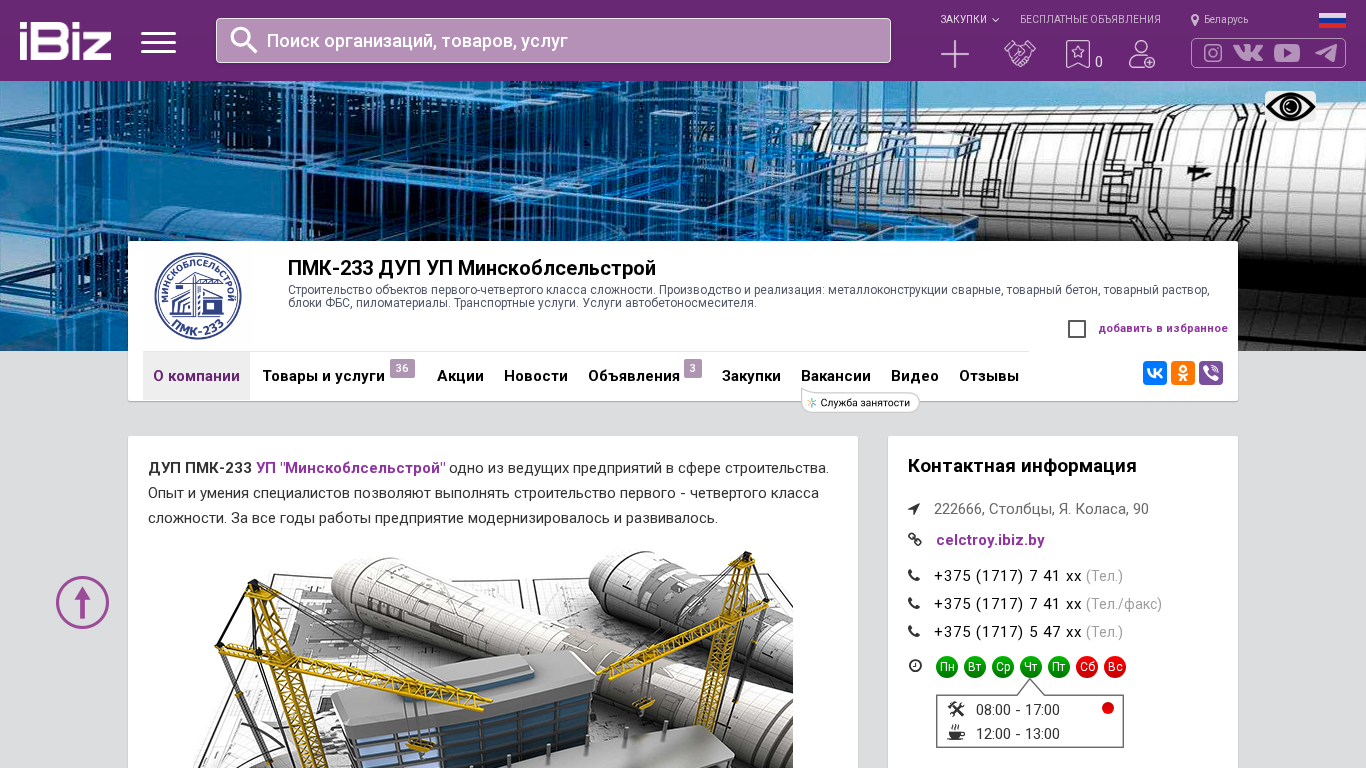This screenshot has height=768, width=1366.
Task: Switch to the Видео tab
Action: tap(915, 376)
